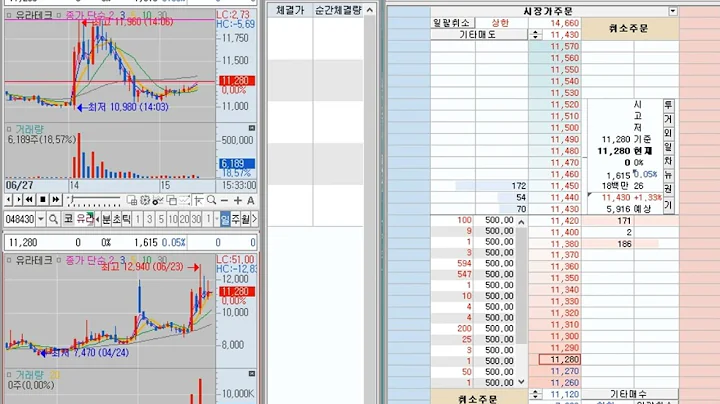Click the '코' KOSDAQ market button
This screenshot has width=720, height=404.
click(x=68, y=219)
